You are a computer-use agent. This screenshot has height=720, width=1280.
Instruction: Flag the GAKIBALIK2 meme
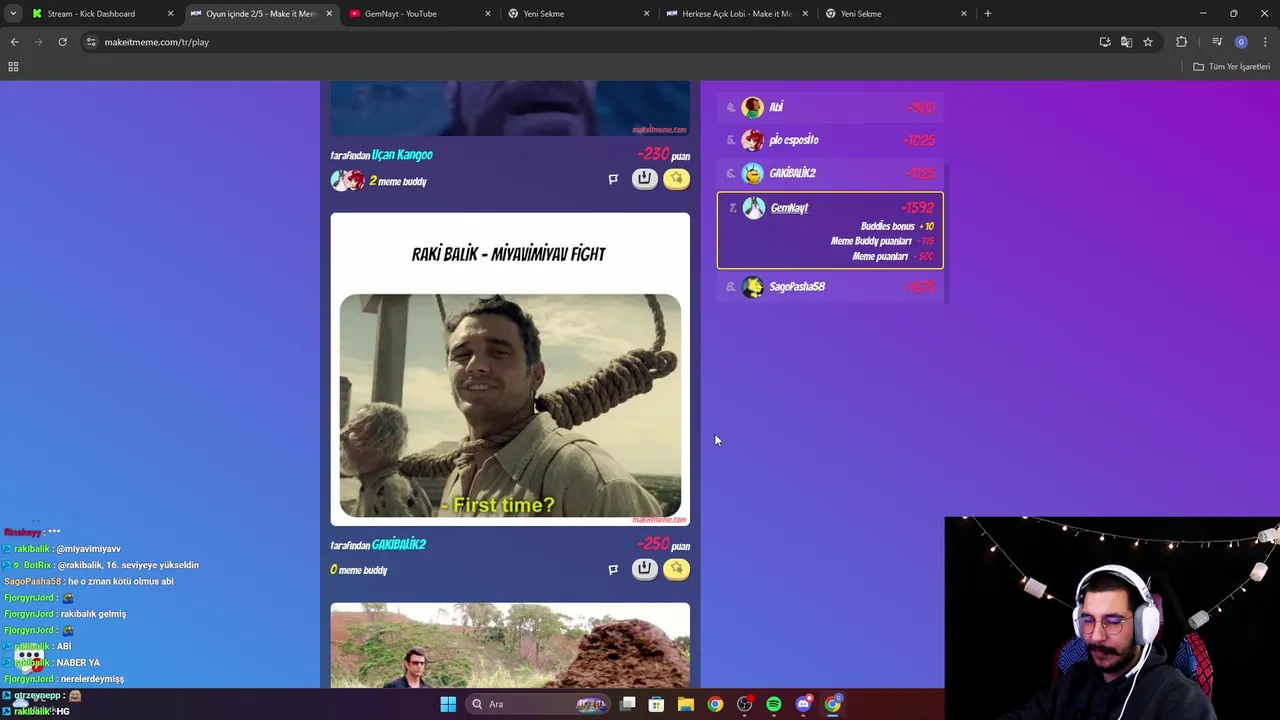tap(613, 569)
